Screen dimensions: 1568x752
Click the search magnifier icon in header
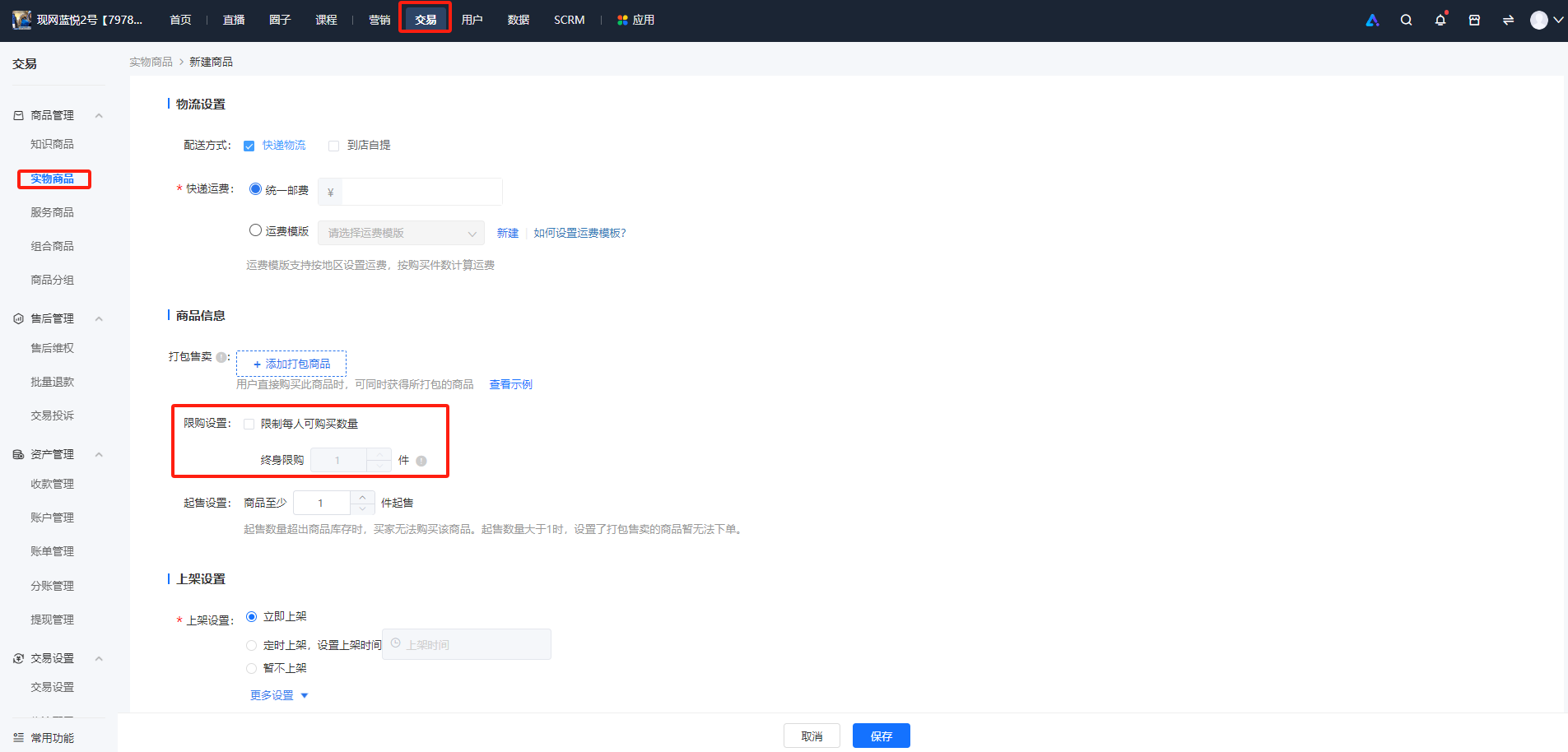pos(1406,20)
